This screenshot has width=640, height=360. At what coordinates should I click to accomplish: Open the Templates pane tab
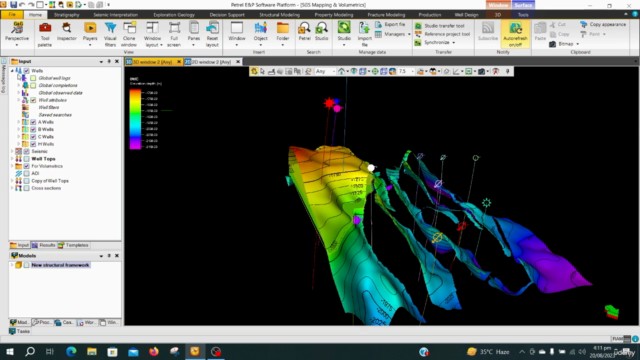(x=73, y=245)
